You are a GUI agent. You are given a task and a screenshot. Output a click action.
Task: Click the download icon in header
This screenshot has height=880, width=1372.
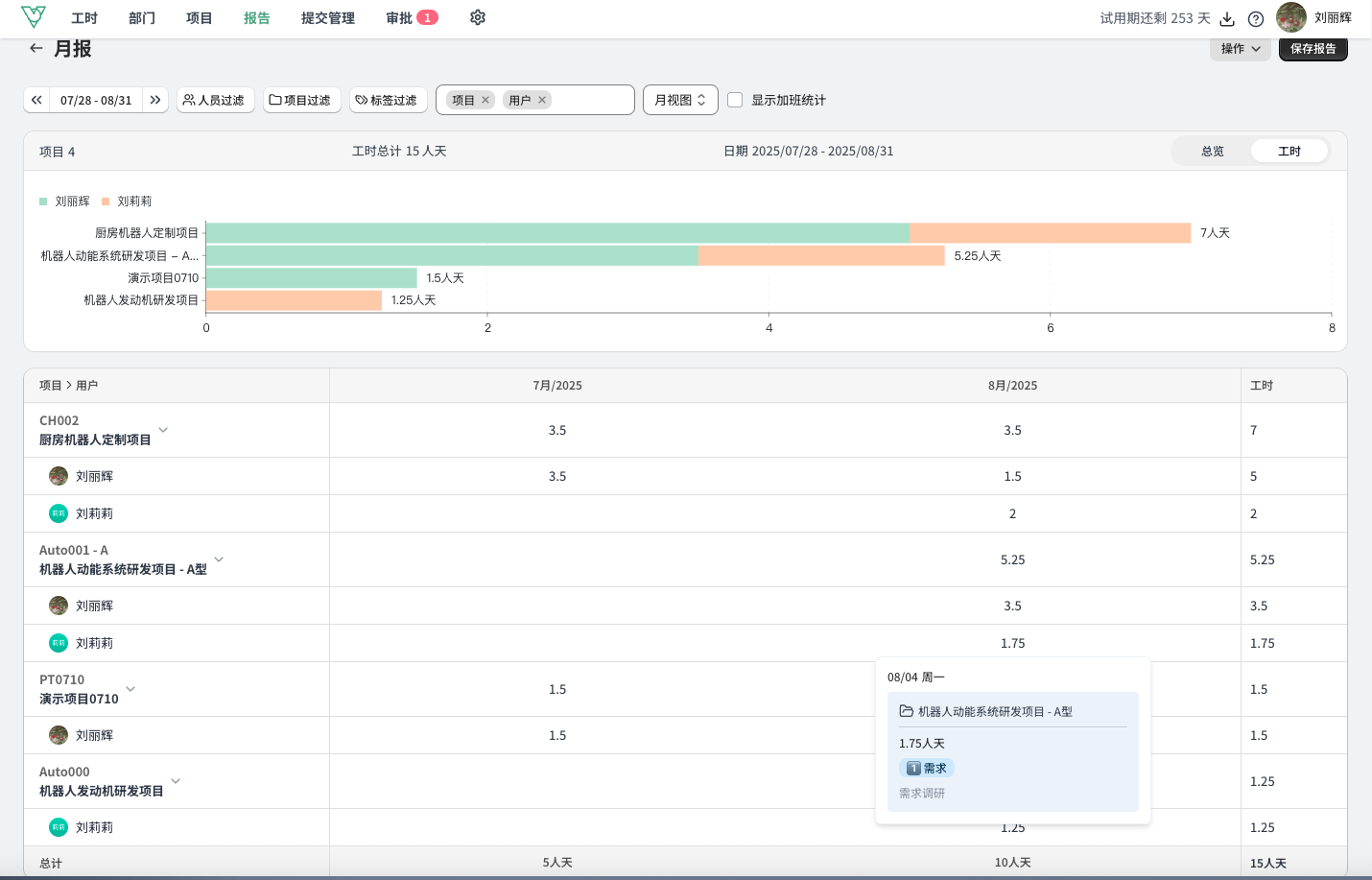1227,19
